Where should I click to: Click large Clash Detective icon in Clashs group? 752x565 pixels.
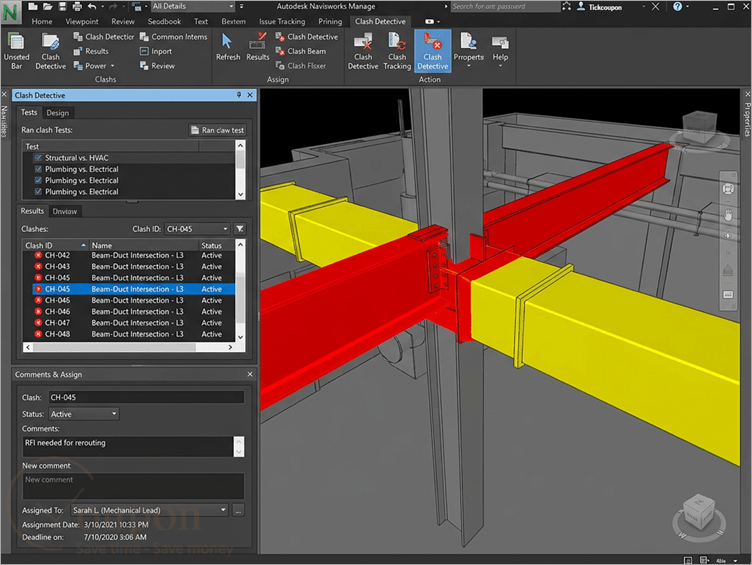coord(50,51)
